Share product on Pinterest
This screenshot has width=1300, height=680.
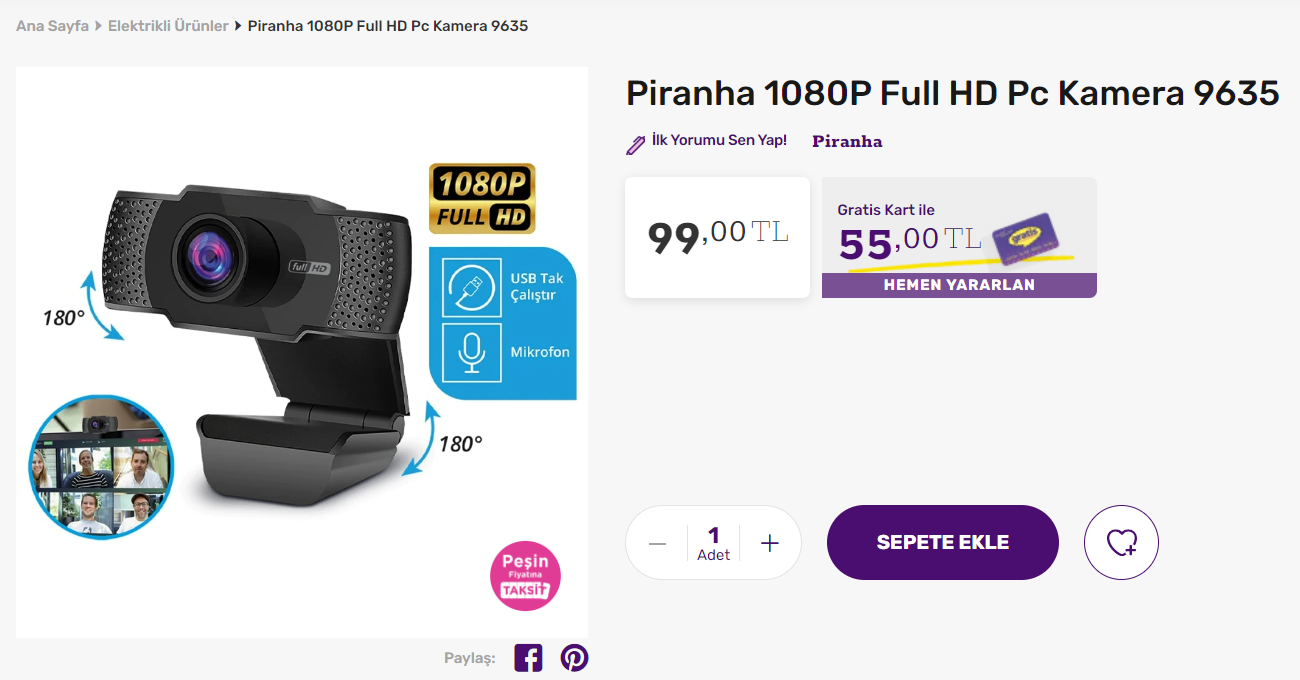(574, 658)
